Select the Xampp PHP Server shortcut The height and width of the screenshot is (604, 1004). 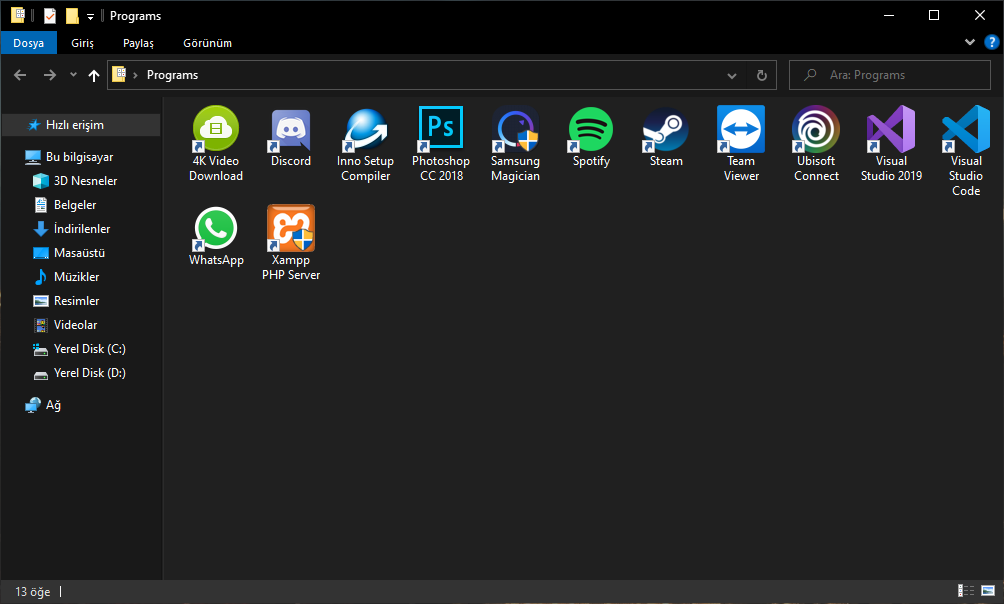pos(291,243)
